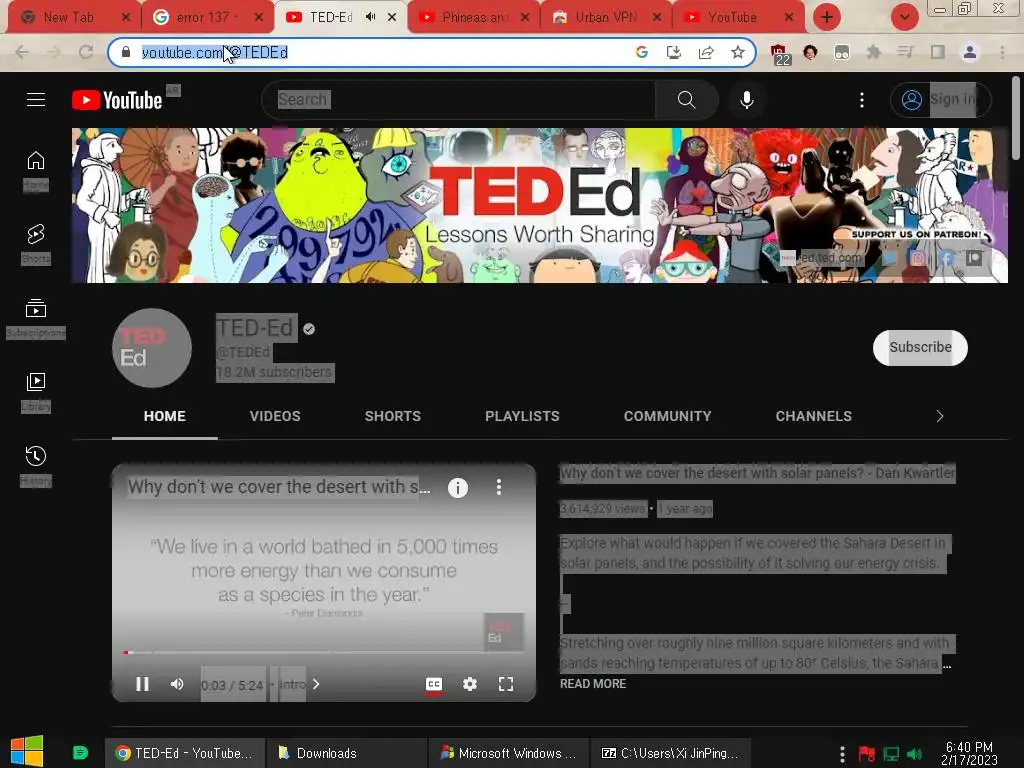The height and width of the screenshot is (768, 1024).
Task: Switch to the Urban VPN browser tab
Action: pyautogui.click(x=606, y=18)
